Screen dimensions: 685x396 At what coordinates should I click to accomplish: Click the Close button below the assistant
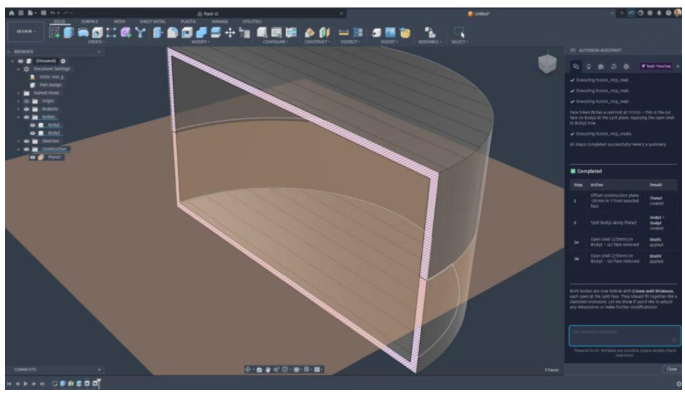click(671, 369)
